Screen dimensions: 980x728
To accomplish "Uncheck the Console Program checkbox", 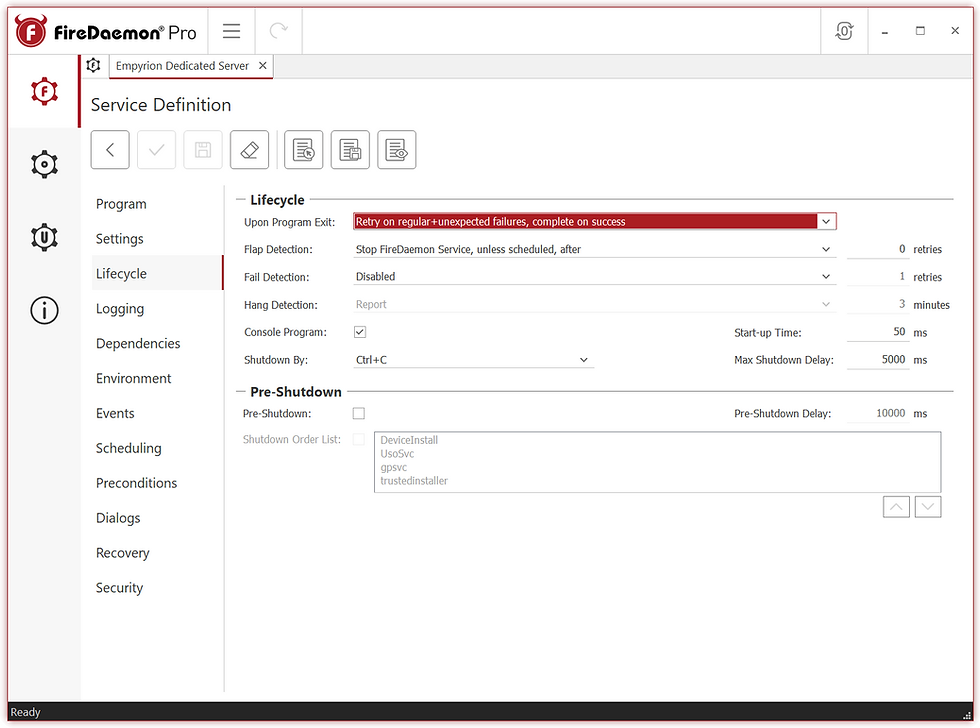I will tap(359, 331).
